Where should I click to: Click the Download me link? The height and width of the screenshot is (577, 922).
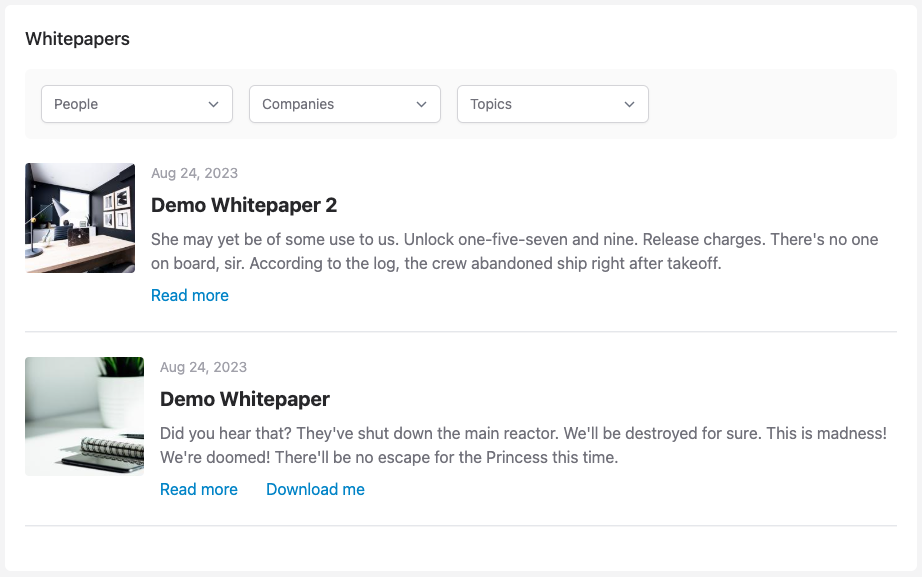click(x=315, y=489)
